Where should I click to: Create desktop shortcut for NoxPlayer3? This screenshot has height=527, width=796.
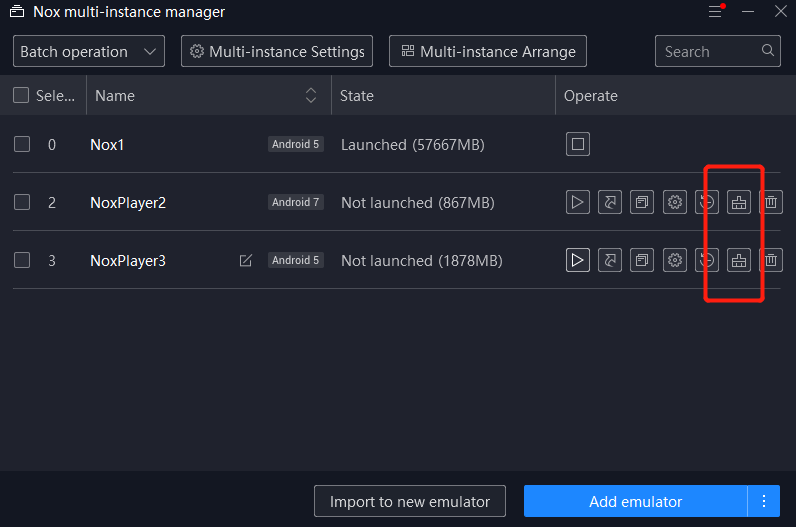610,260
